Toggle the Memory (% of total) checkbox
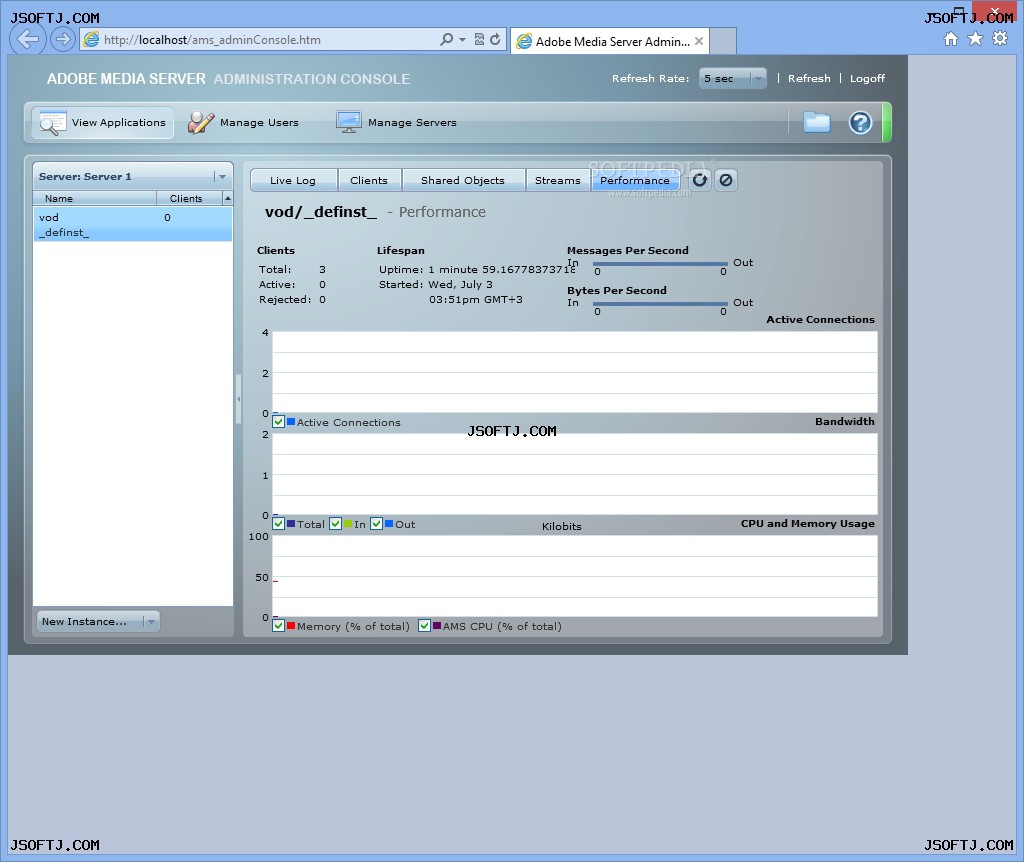 [279, 626]
